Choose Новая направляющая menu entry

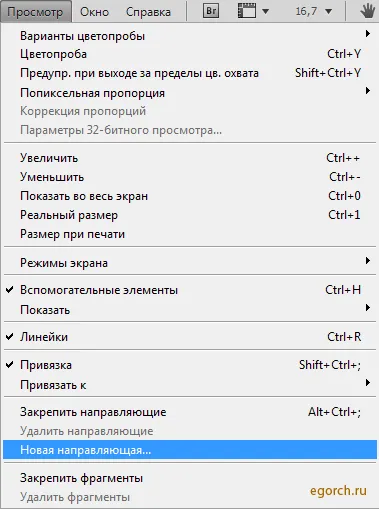tap(190, 450)
